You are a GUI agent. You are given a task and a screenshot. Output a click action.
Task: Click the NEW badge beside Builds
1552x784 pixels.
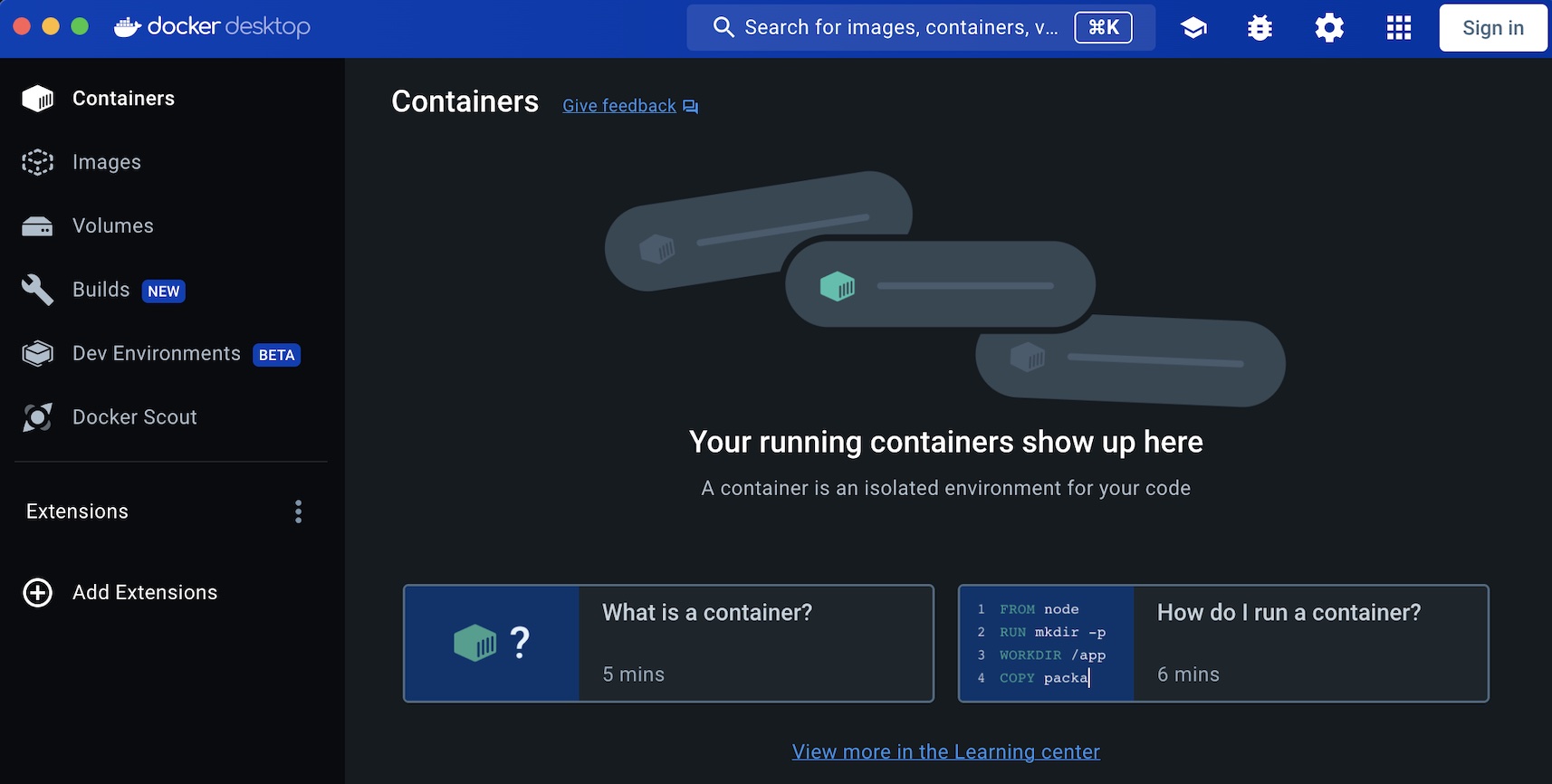pos(164,291)
